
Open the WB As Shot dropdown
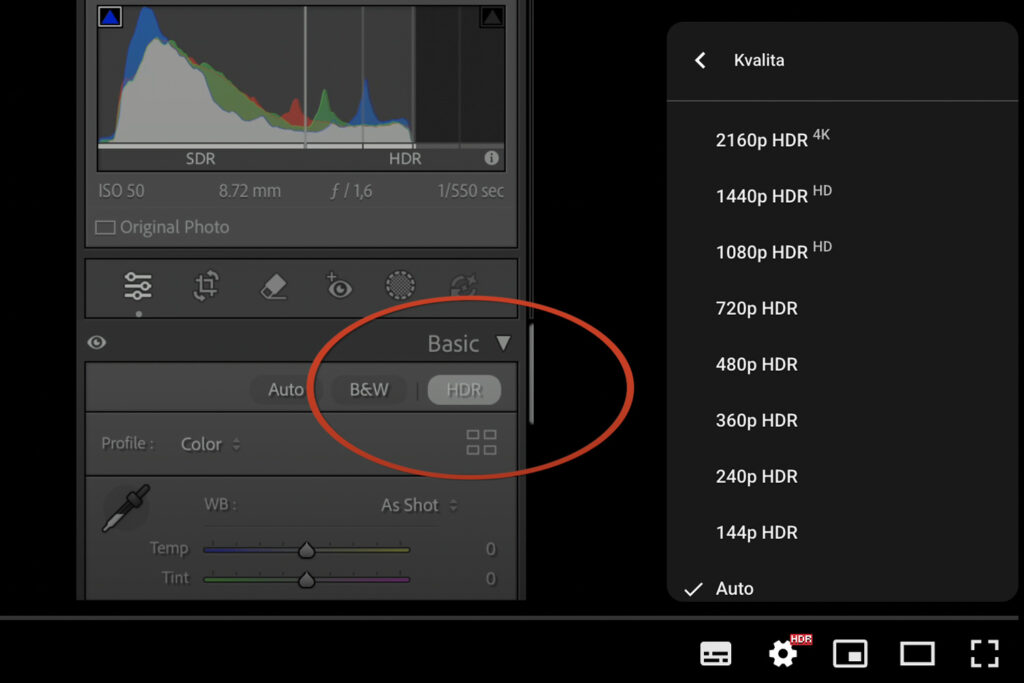tap(417, 505)
